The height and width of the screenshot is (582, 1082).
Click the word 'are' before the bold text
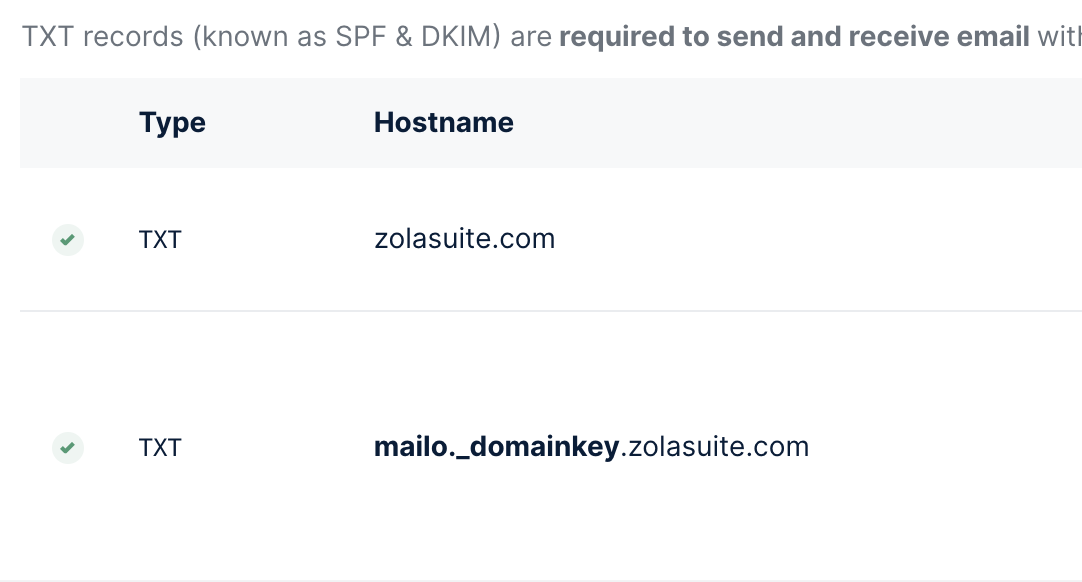point(531,37)
